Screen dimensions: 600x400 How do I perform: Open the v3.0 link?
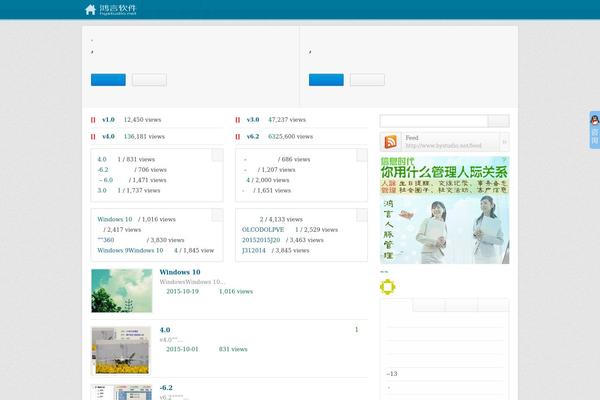point(253,120)
